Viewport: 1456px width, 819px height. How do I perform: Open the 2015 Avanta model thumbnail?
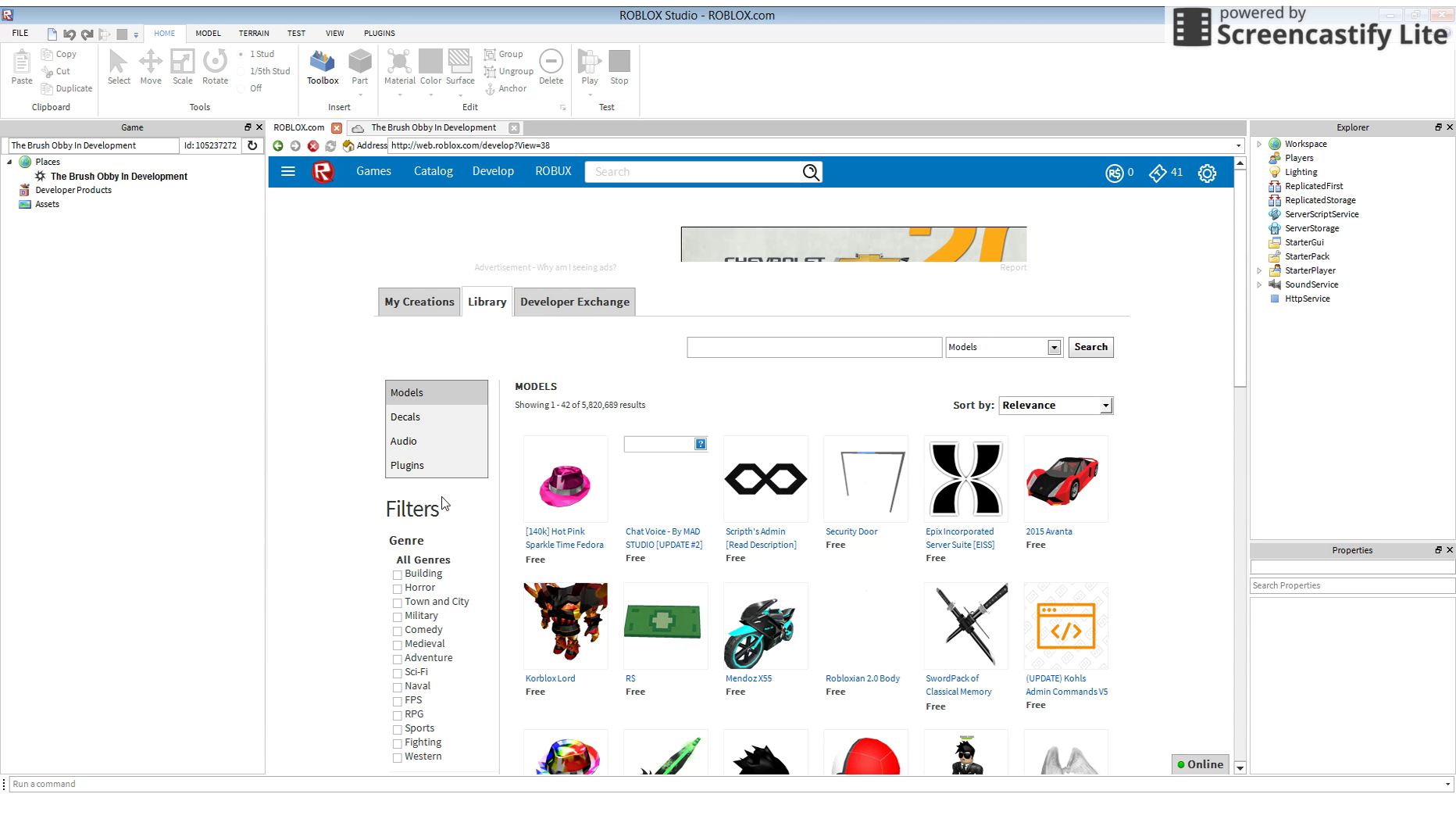[x=1065, y=479]
